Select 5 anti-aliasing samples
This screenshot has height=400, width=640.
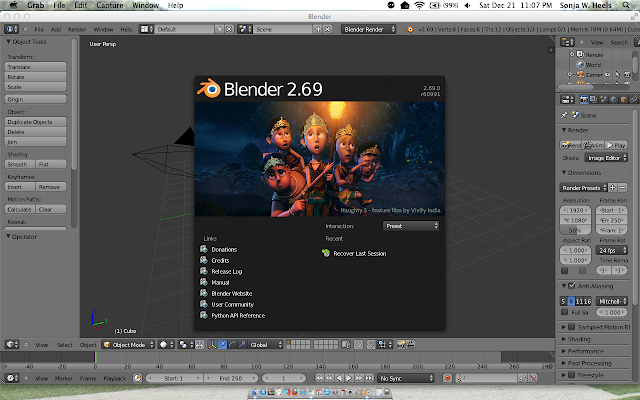(x=563, y=301)
